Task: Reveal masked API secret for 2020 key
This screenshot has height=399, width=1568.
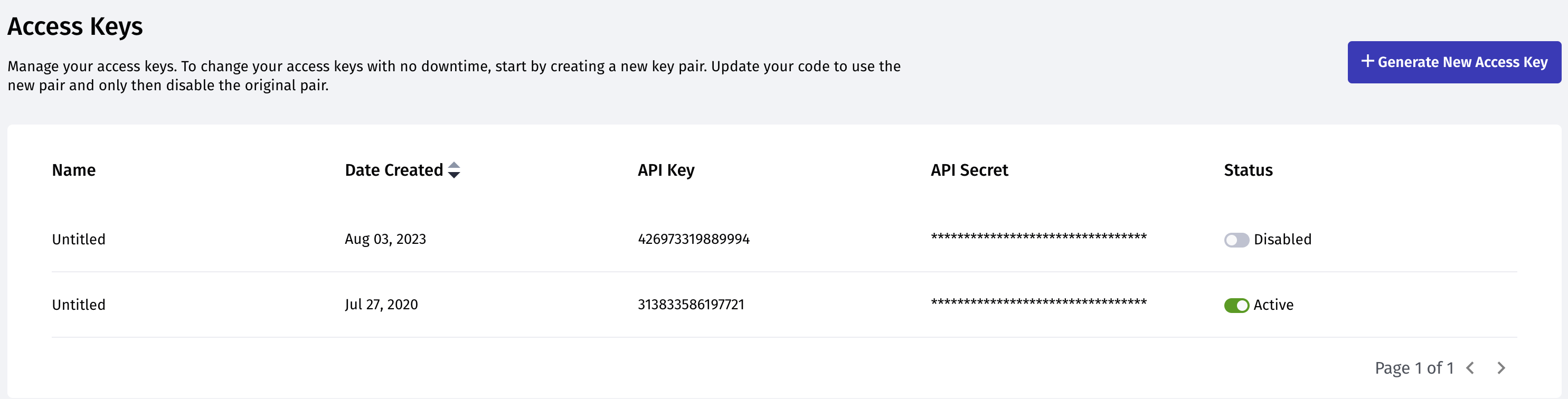Action: tap(1038, 303)
